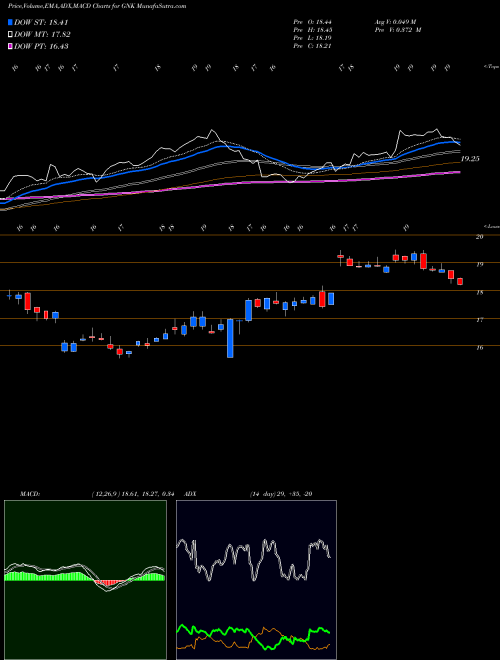
Task: Click the 'MACD:' panel heading
Action: coord(29,494)
